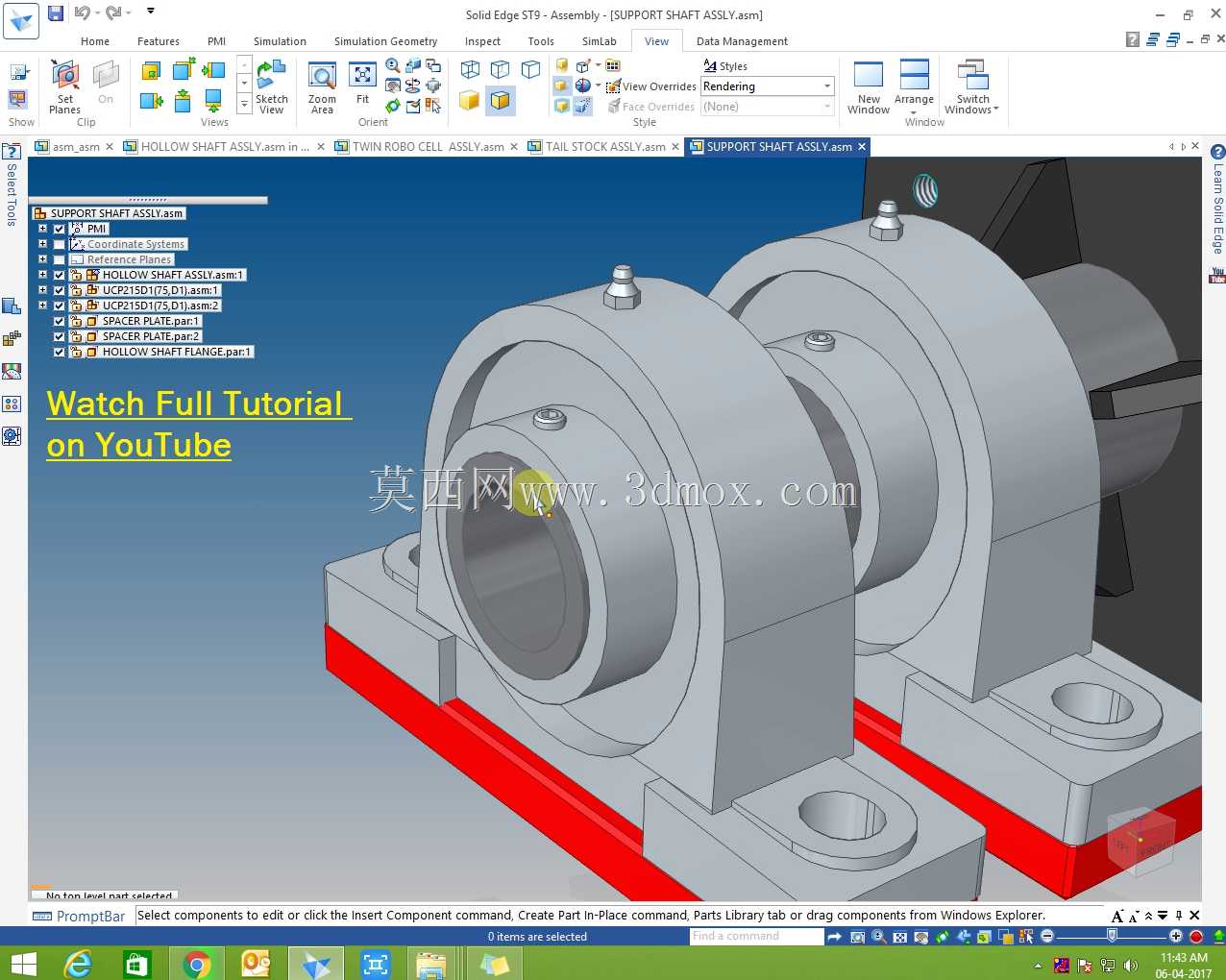Toggle SPACER PLATE.par:2 checkbox
This screenshot has height=980, width=1226.
pyautogui.click(x=60, y=336)
